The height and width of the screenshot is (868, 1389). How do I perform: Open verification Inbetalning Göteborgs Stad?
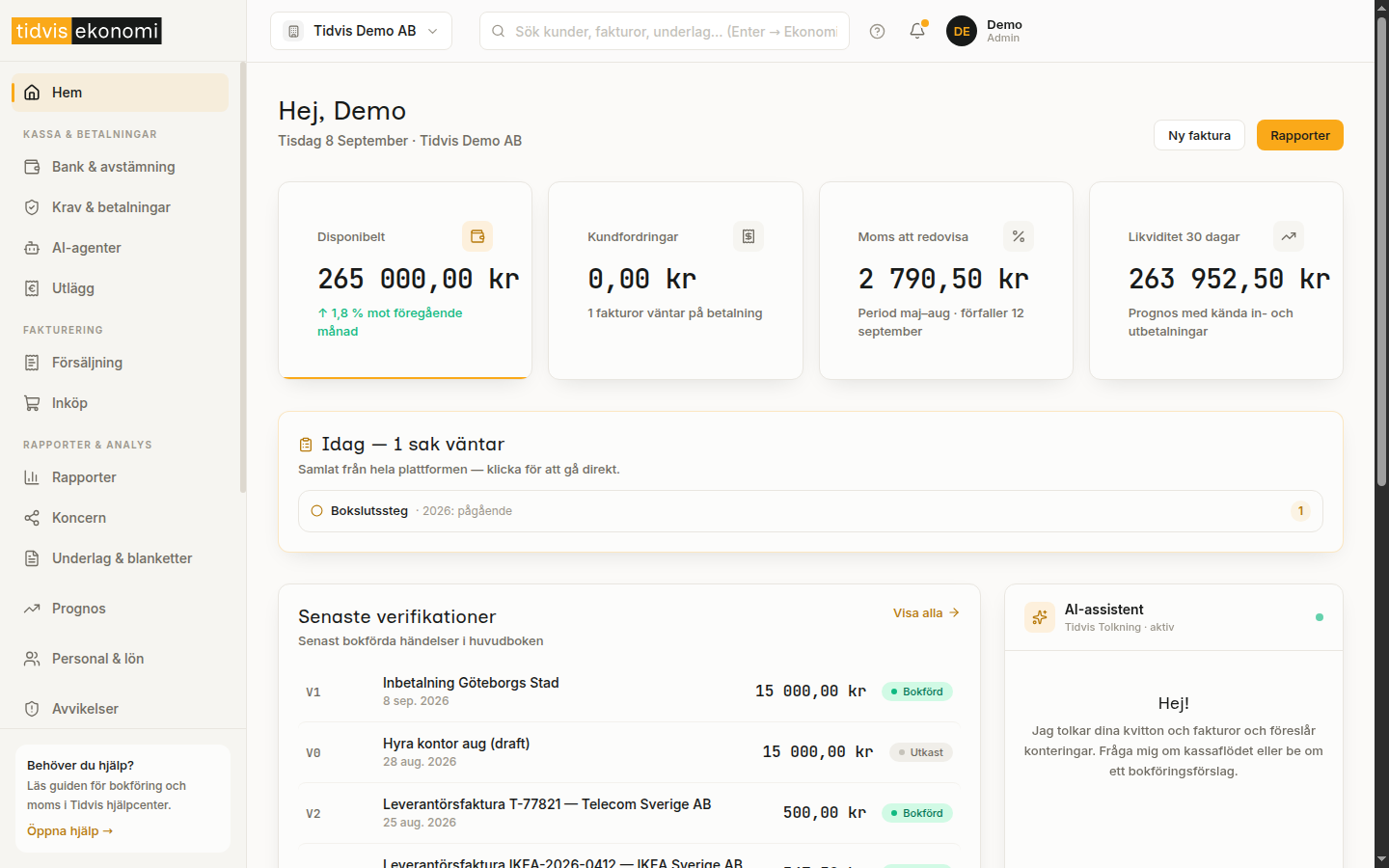(x=629, y=692)
